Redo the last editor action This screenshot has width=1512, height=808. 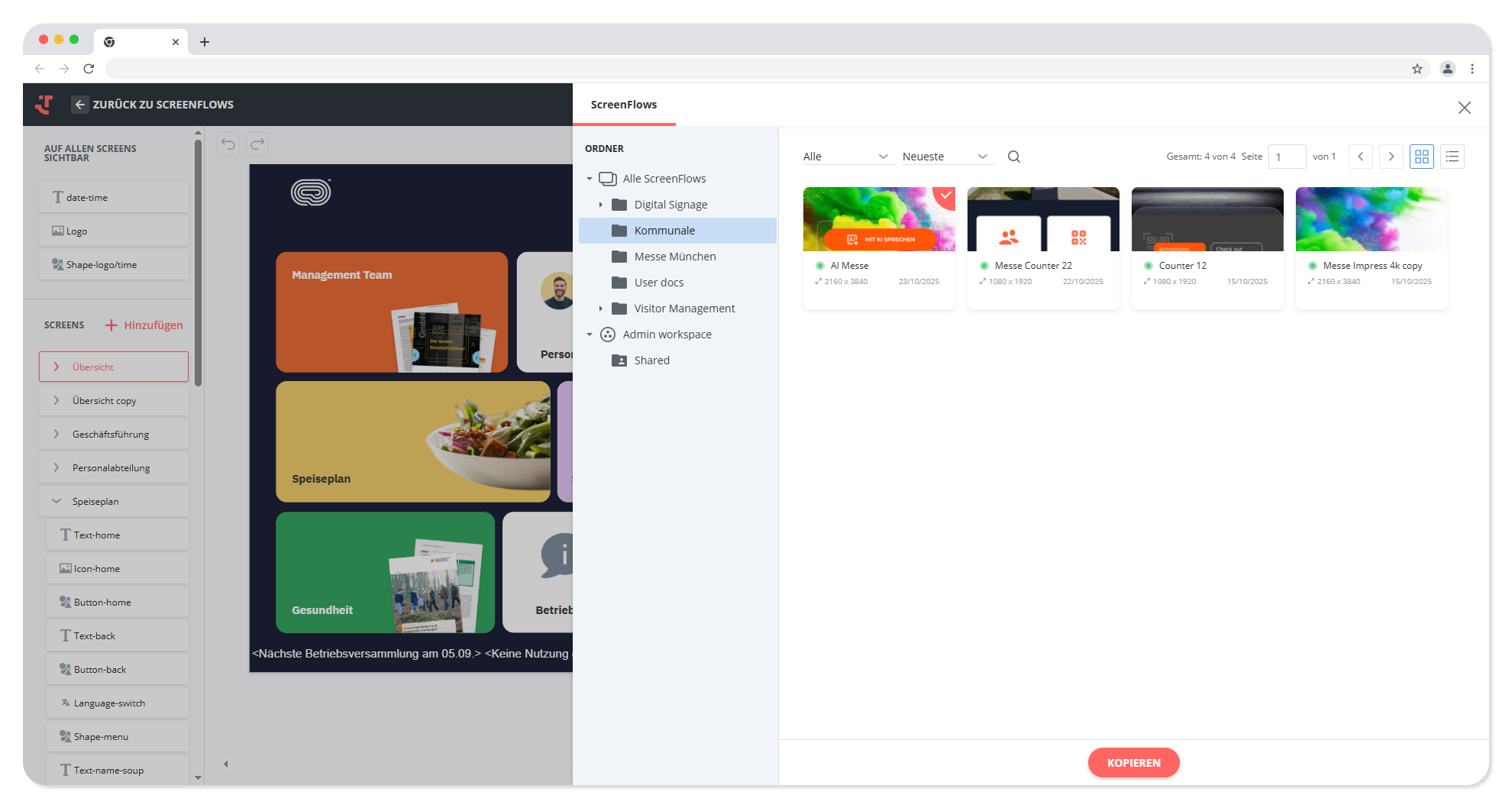257,144
